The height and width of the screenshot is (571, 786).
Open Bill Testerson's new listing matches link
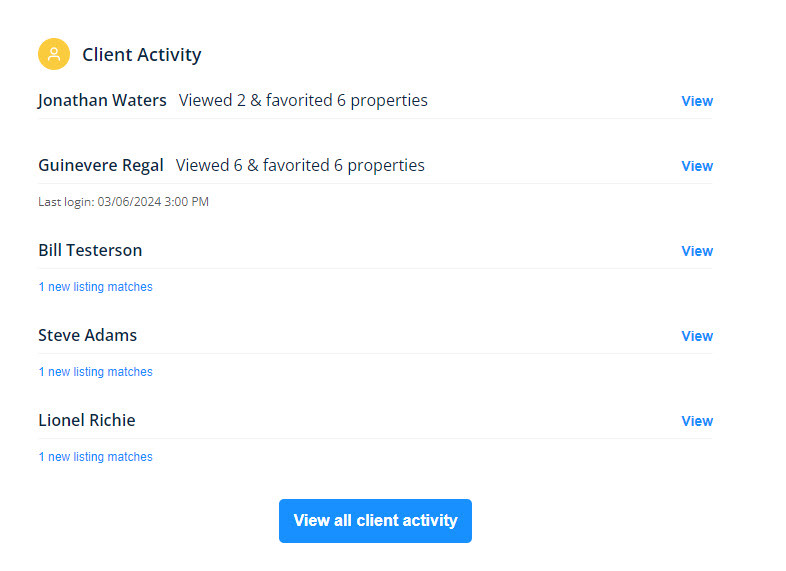pos(95,287)
